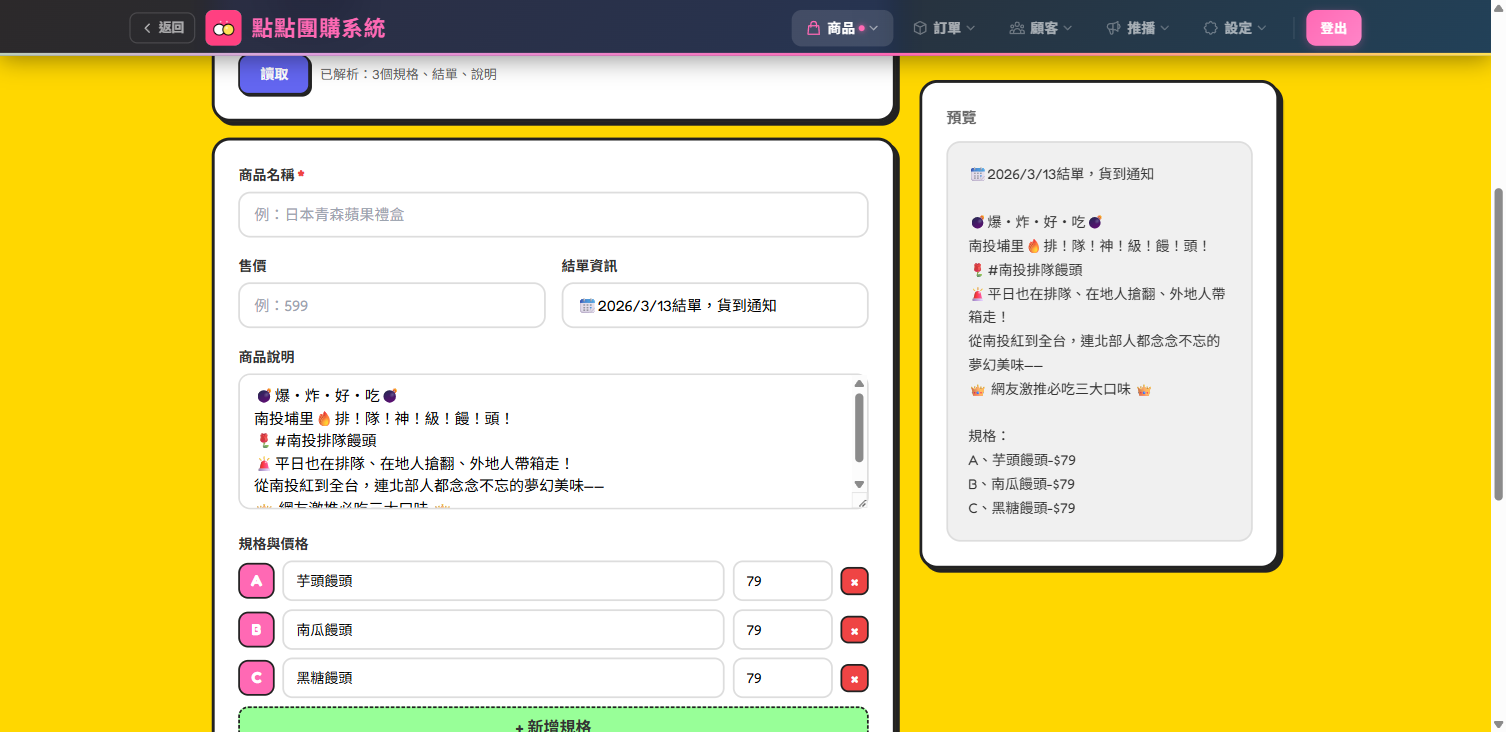This screenshot has height=732, width=1506.
Task: Focus the 商品名稱 input field
Action: click(553, 215)
